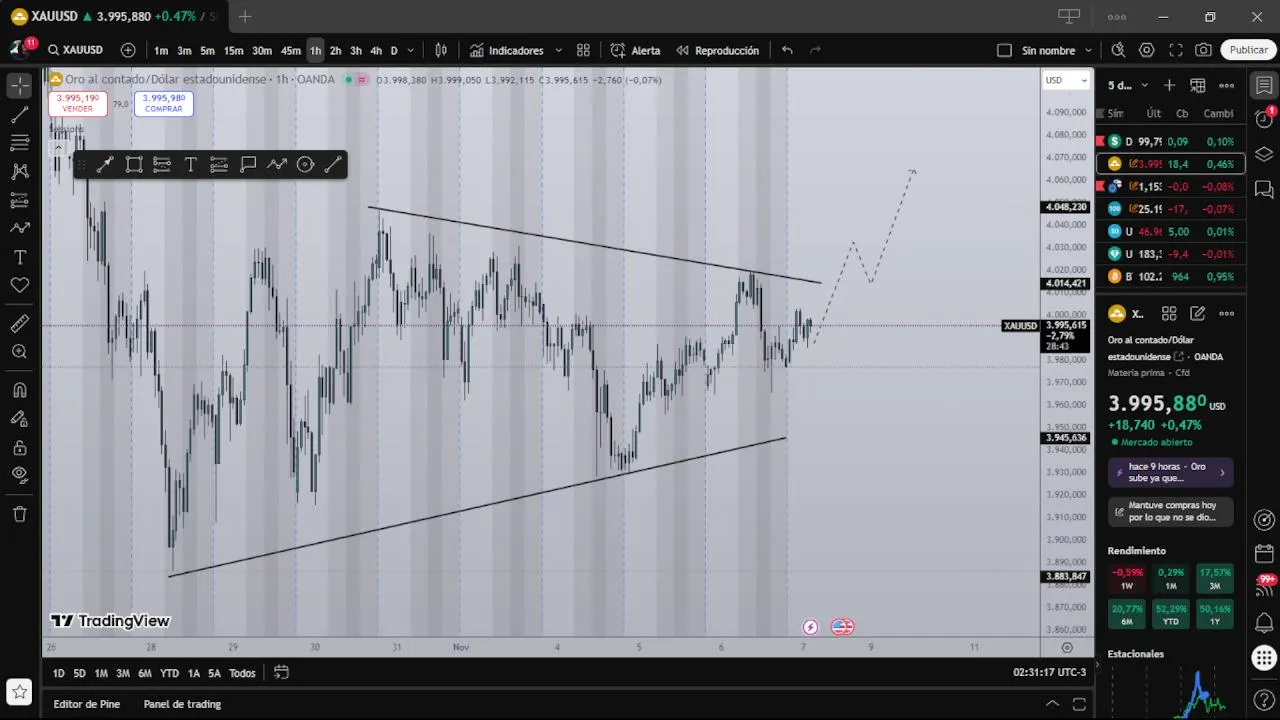Select the Bitcoin row in watchlist

[1171, 277]
